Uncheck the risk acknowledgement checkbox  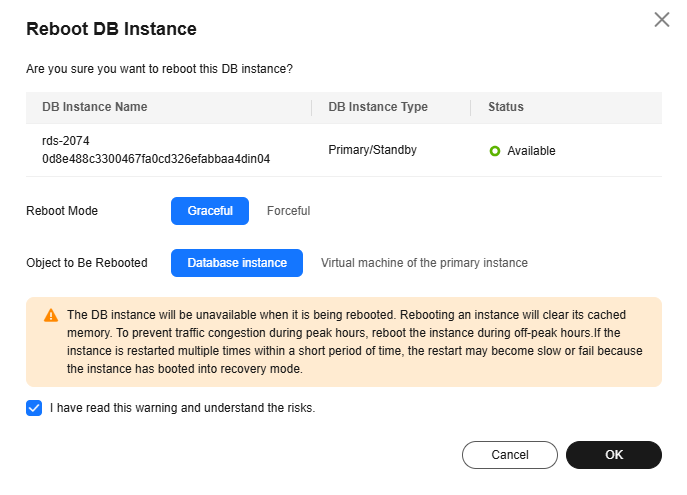pos(34,408)
